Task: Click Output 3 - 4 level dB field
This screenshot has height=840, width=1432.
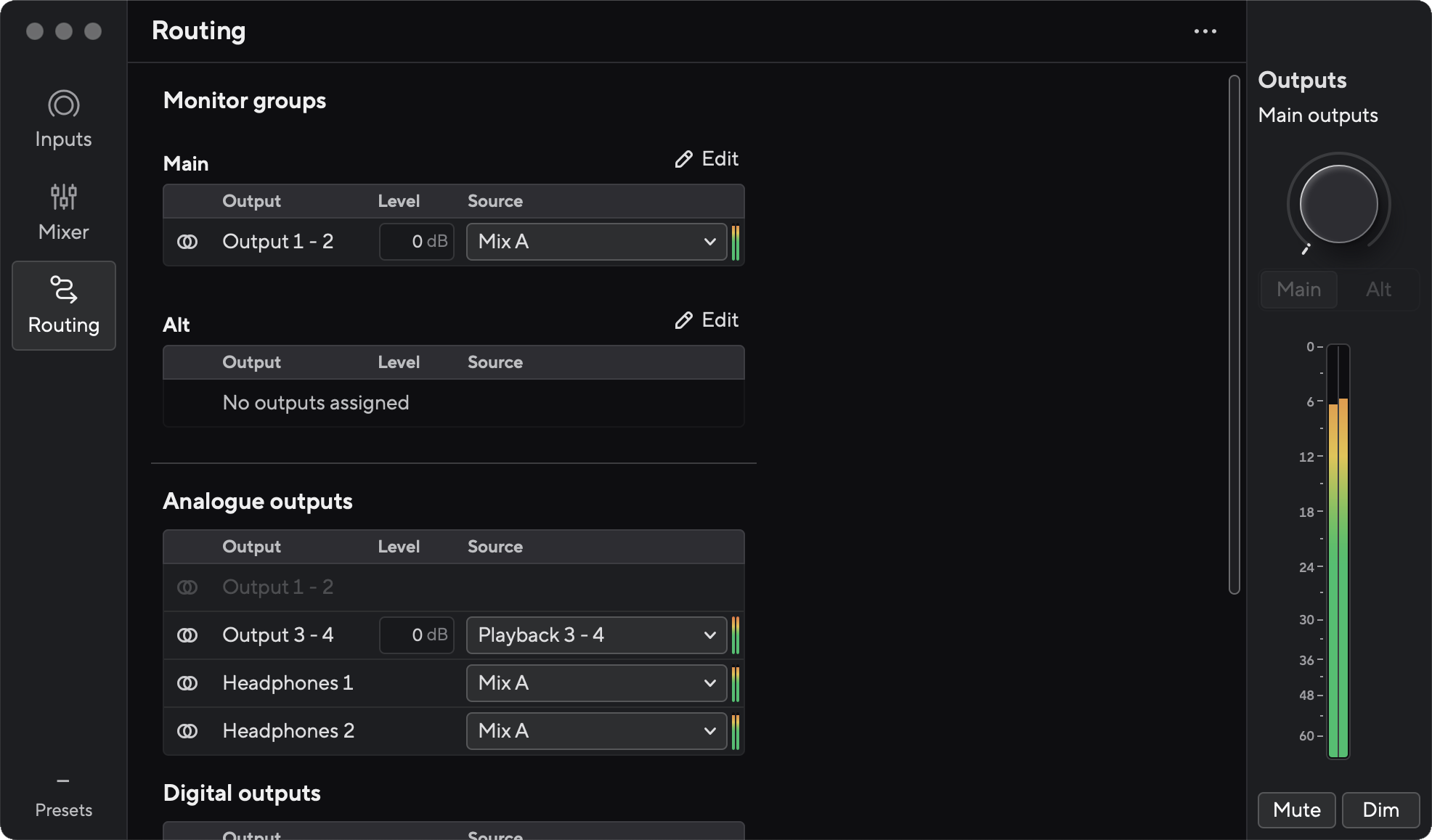Action: pyautogui.click(x=416, y=635)
